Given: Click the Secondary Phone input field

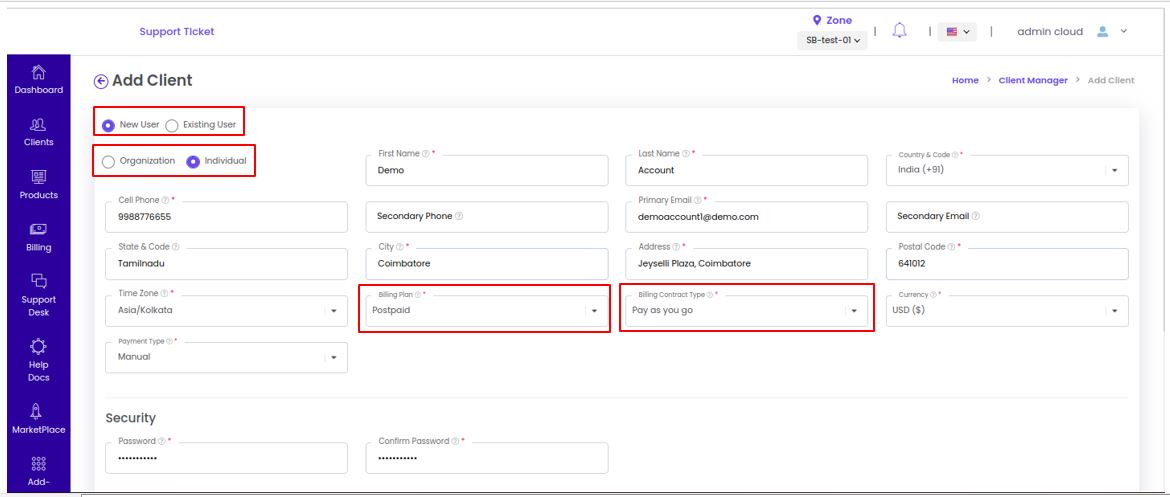Looking at the screenshot, I should (x=487, y=216).
